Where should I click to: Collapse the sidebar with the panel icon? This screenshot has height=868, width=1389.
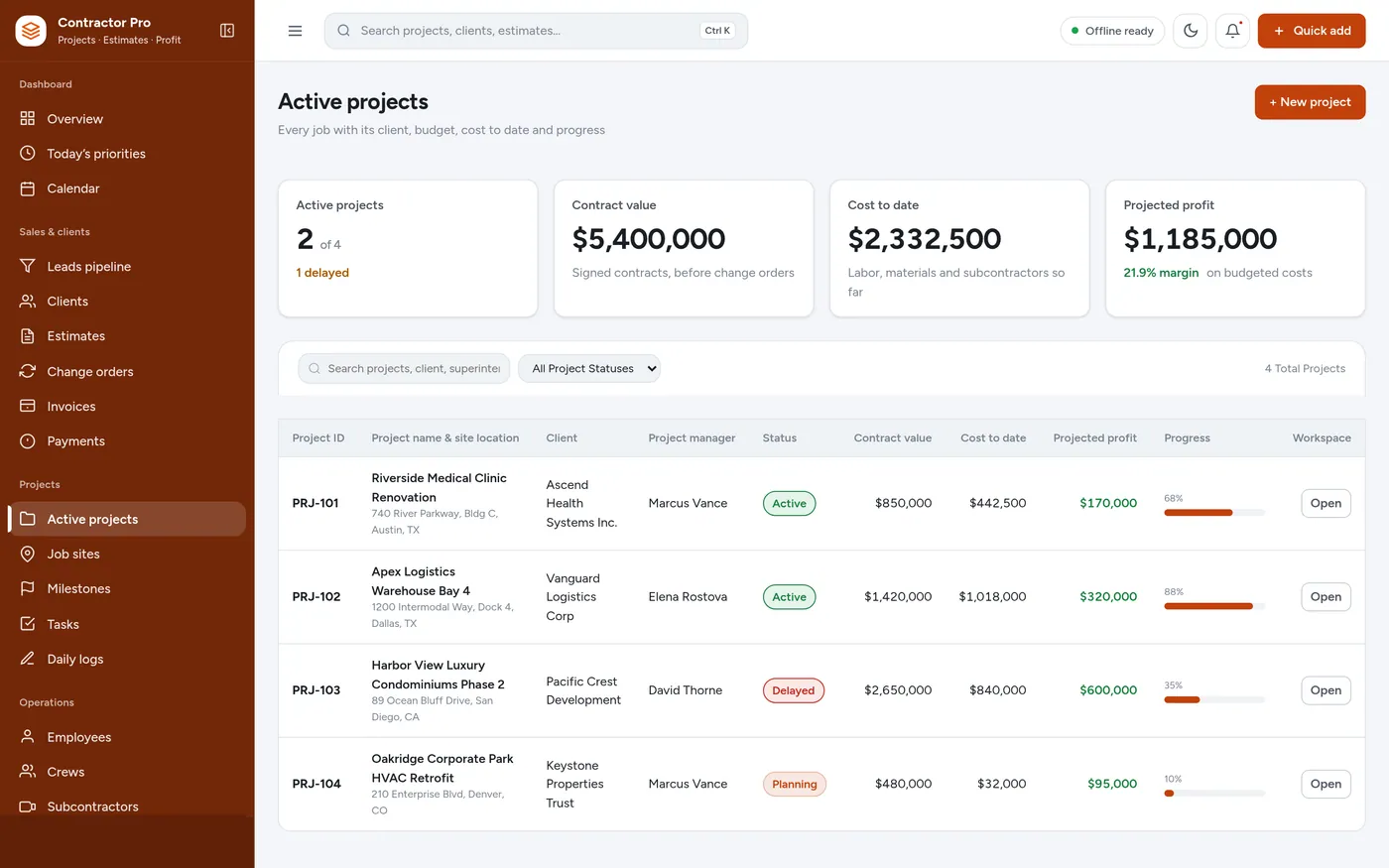(227, 31)
